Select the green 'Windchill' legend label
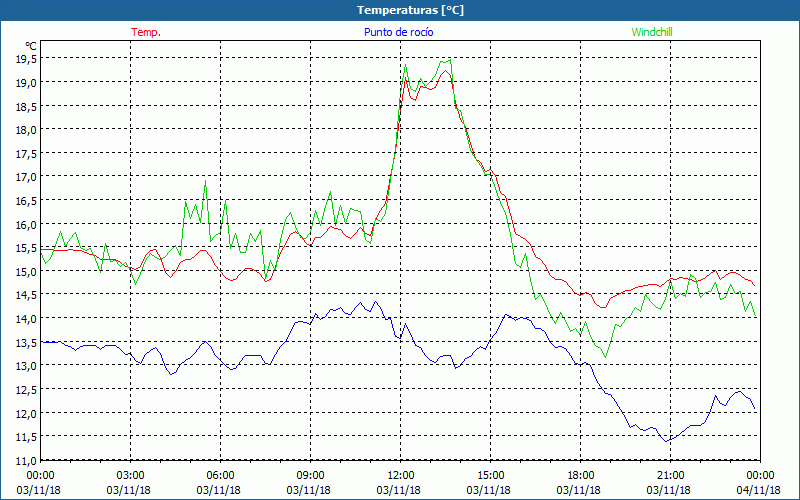 point(652,32)
